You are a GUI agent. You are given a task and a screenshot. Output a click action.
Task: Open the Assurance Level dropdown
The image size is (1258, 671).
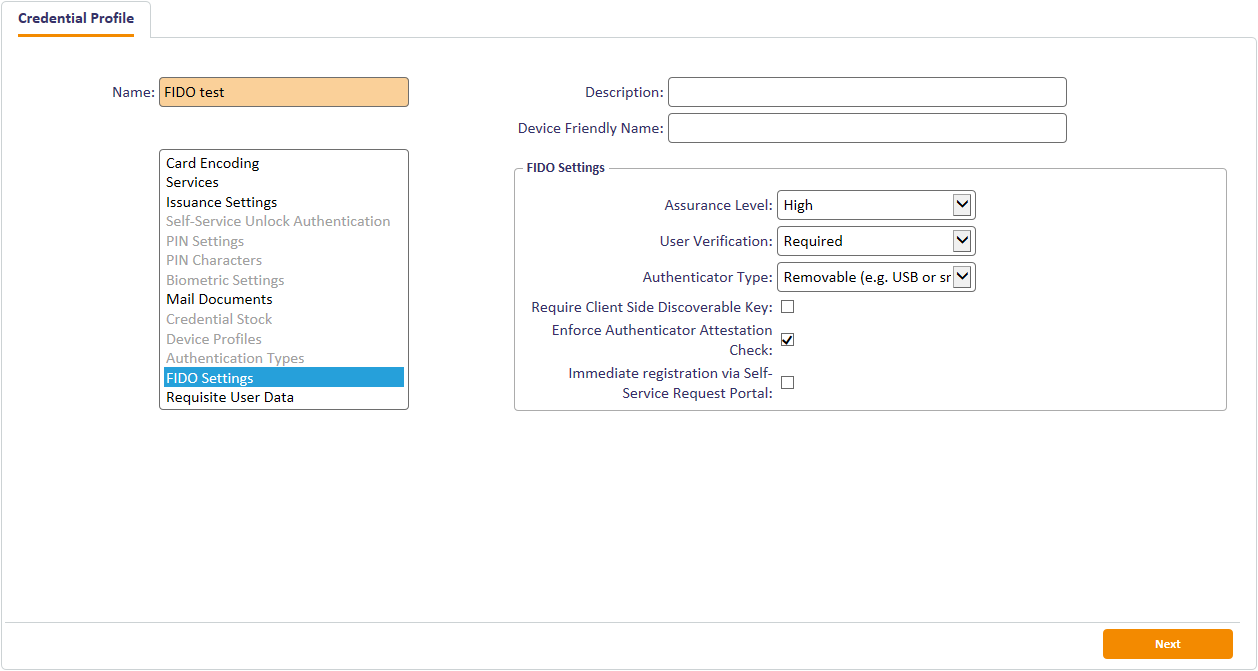[875, 205]
